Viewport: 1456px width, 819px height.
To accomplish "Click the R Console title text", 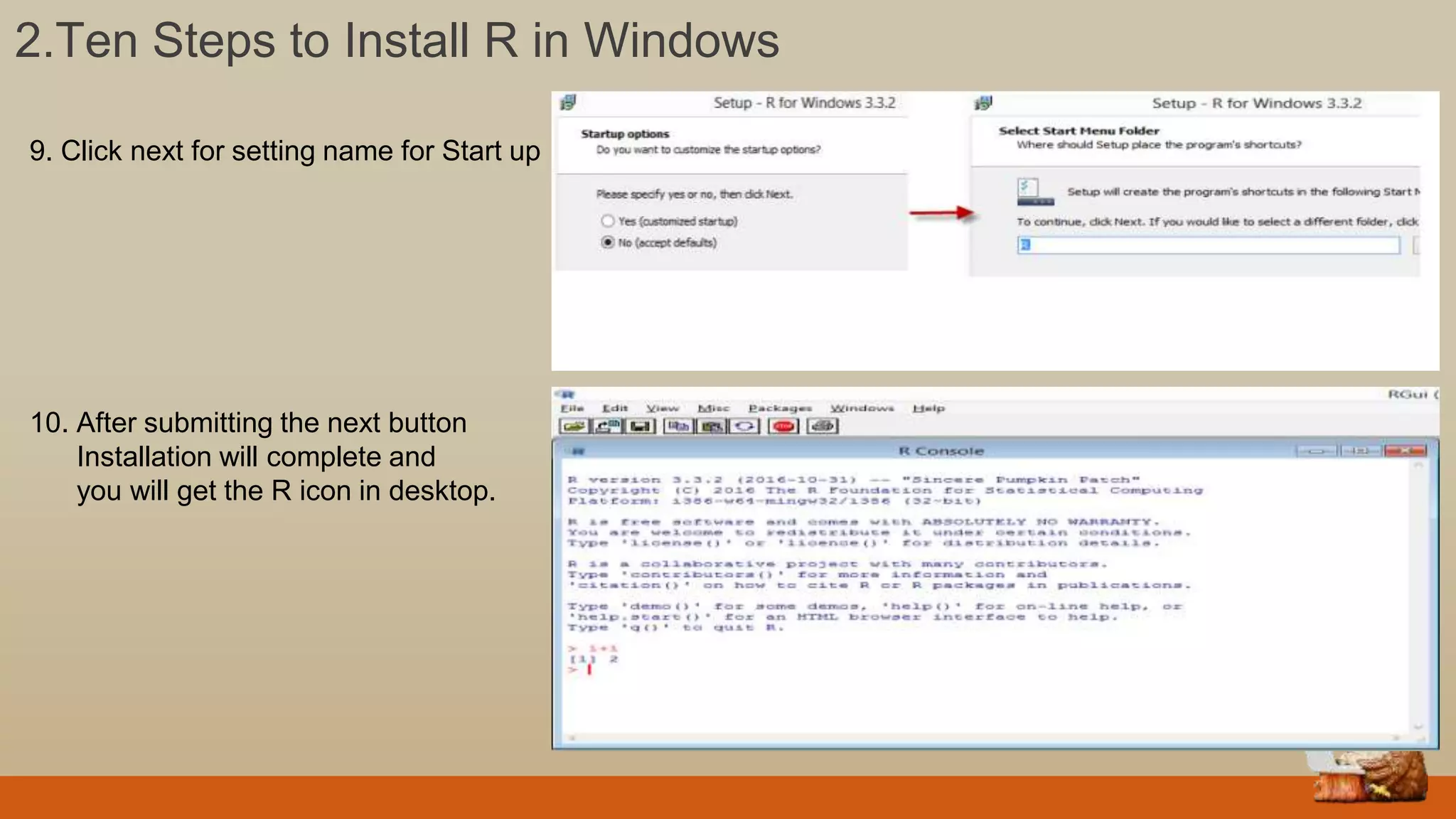I will pyautogui.click(x=941, y=451).
